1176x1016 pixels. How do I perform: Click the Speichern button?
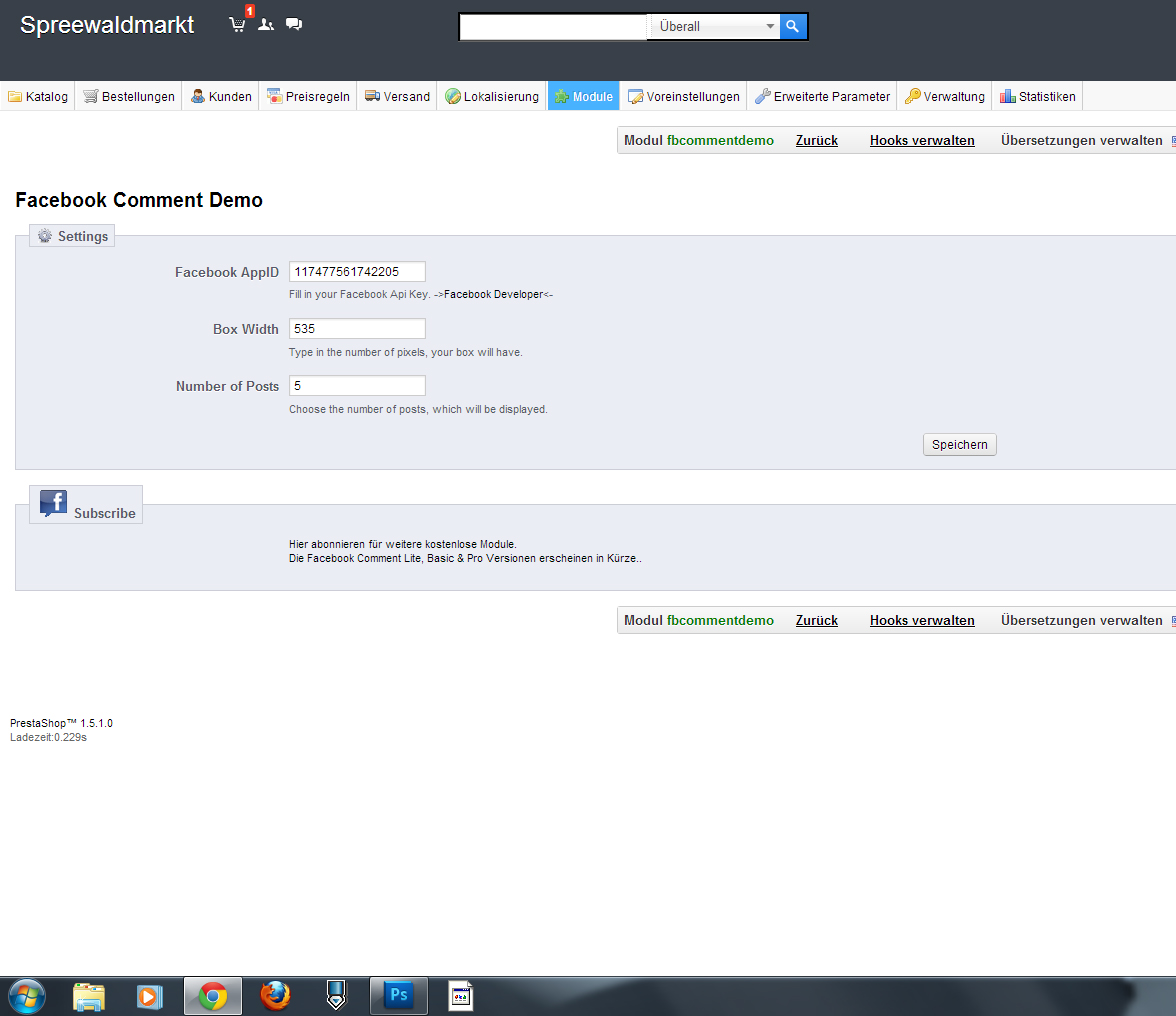[959, 445]
